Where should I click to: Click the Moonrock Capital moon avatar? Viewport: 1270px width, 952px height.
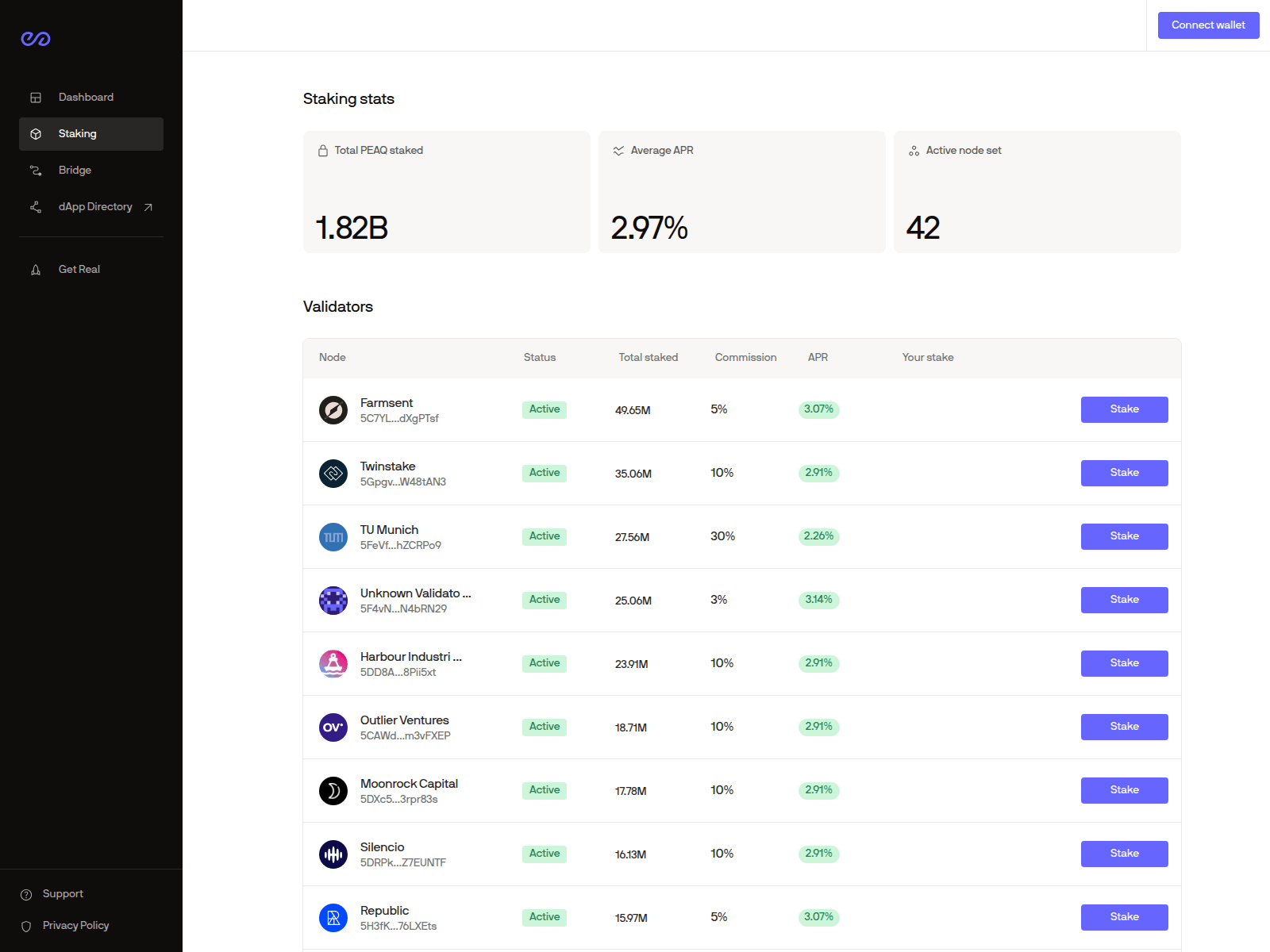click(x=333, y=791)
